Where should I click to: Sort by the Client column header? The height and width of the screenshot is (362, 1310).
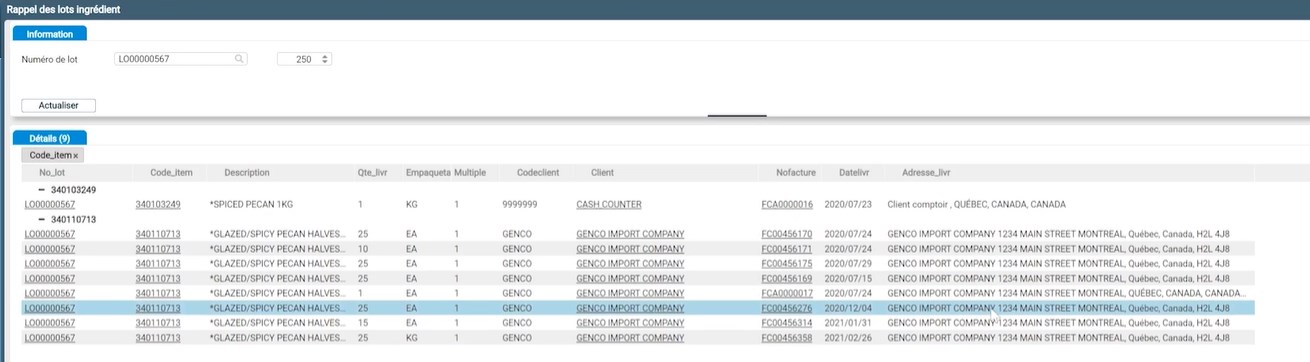[x=602, y=173]
